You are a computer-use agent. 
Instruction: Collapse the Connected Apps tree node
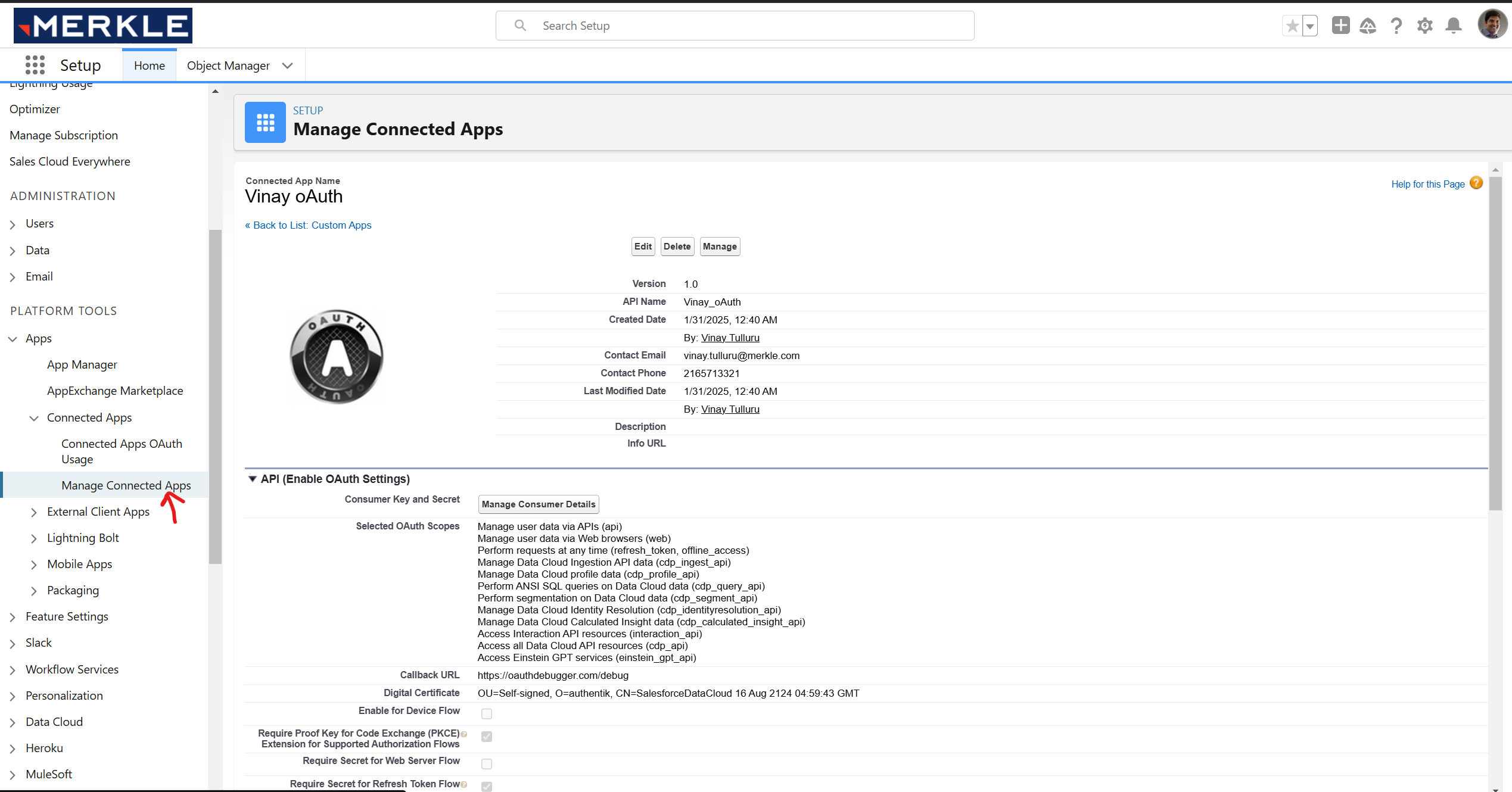pos(34,418)
